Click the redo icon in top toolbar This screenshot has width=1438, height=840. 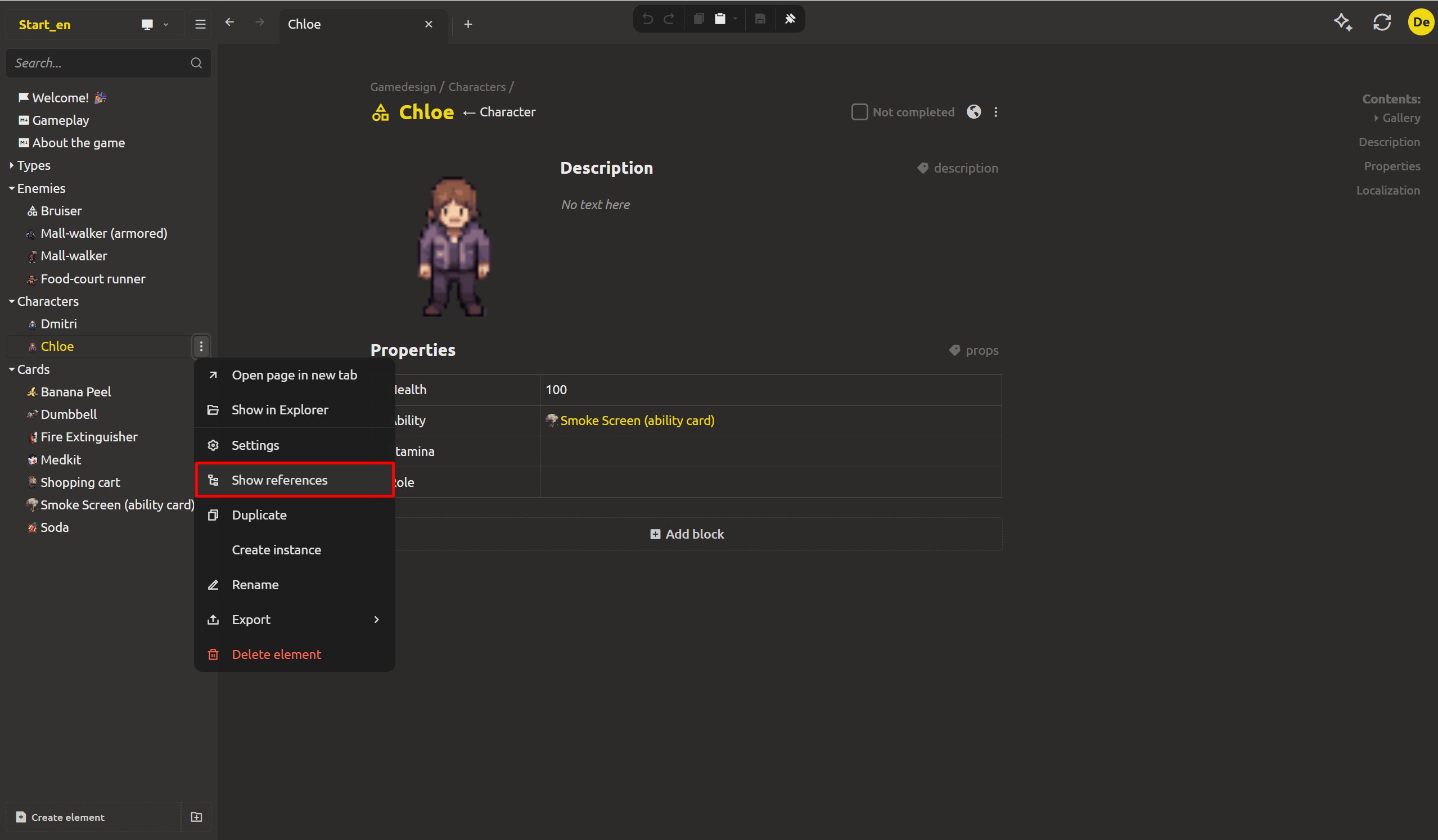pos(669,19)
